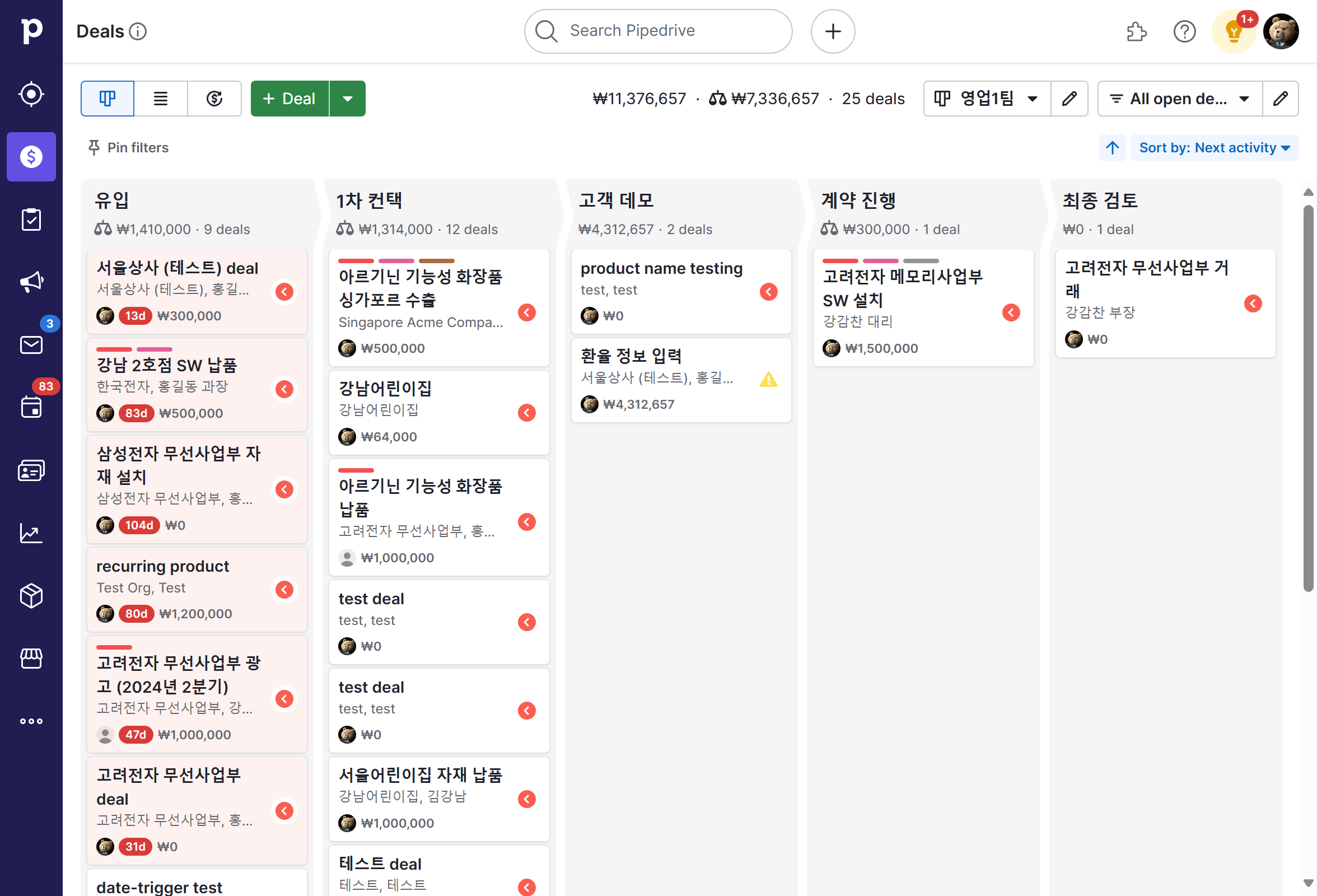
Task: Open Marketplace store icon in sidebar
Action: coord(31,659)
